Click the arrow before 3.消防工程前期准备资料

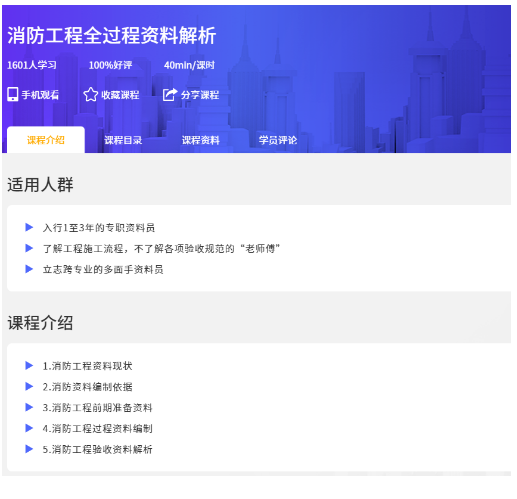pos(29,407)
